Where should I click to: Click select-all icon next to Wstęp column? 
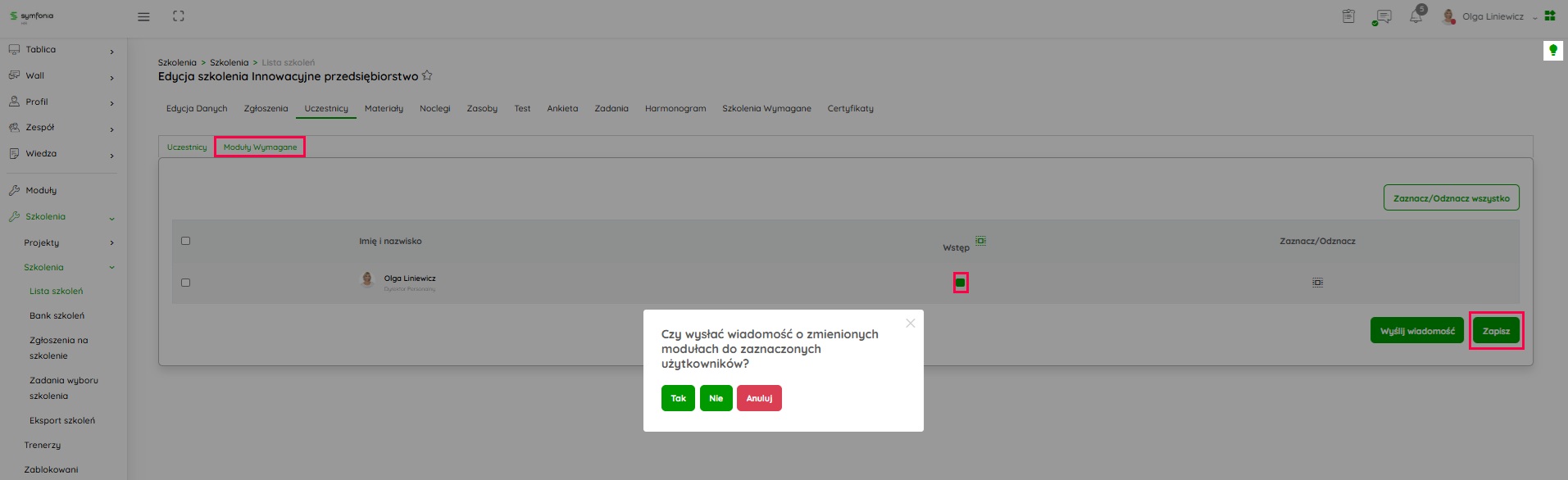tap(980, 241)
